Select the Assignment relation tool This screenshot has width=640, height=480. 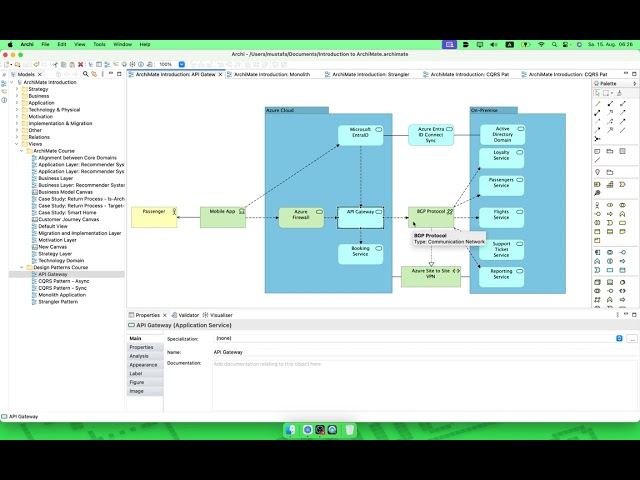[x=598, y=112]
